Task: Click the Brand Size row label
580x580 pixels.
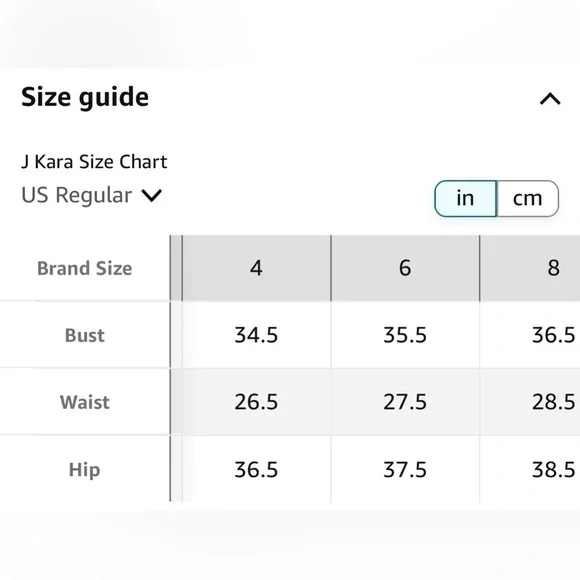Action: (x=85, y=268)
